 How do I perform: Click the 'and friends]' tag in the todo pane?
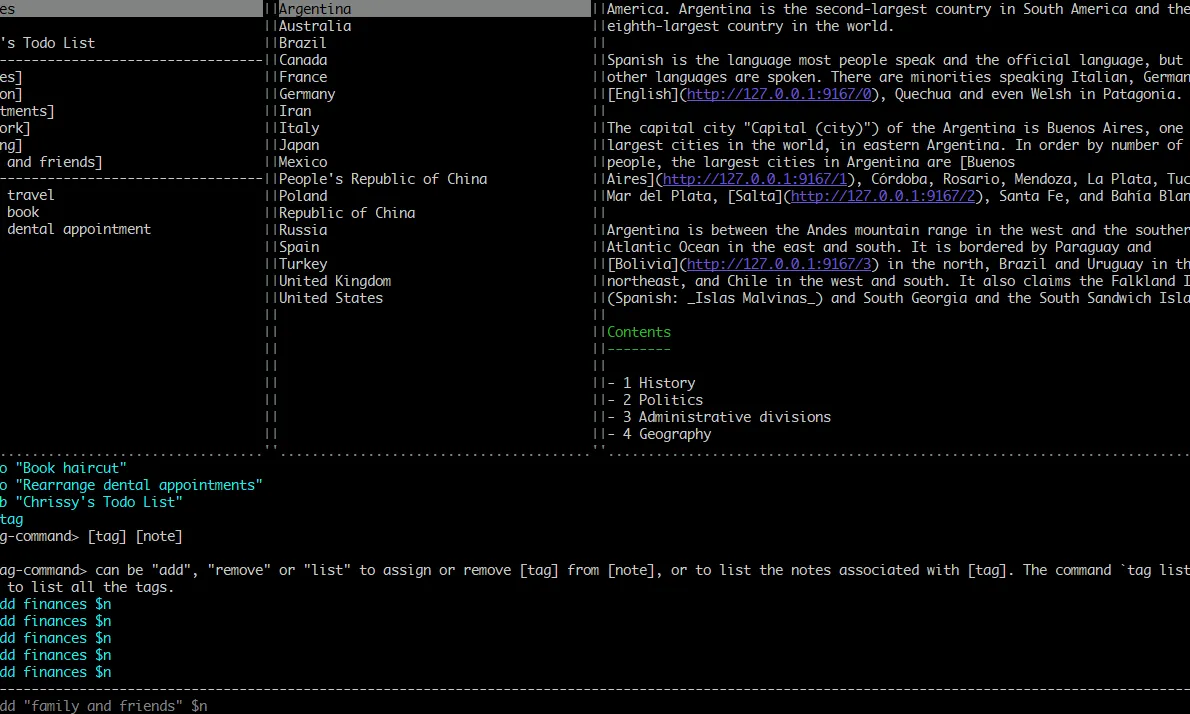[x=55, y=162]
